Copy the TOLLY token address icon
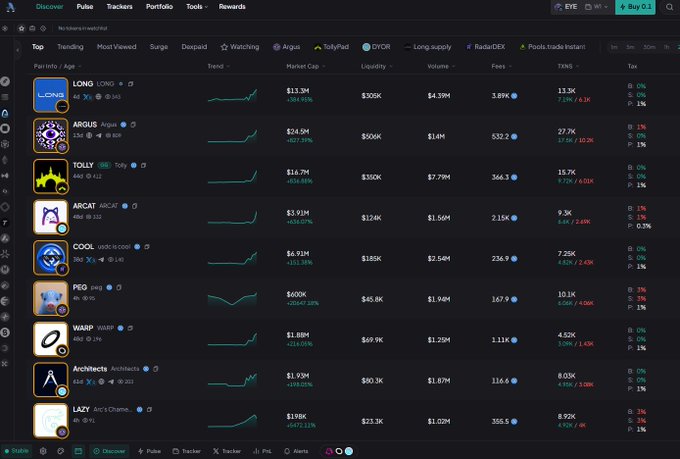The image size is (680, 459). click(144, 165)
